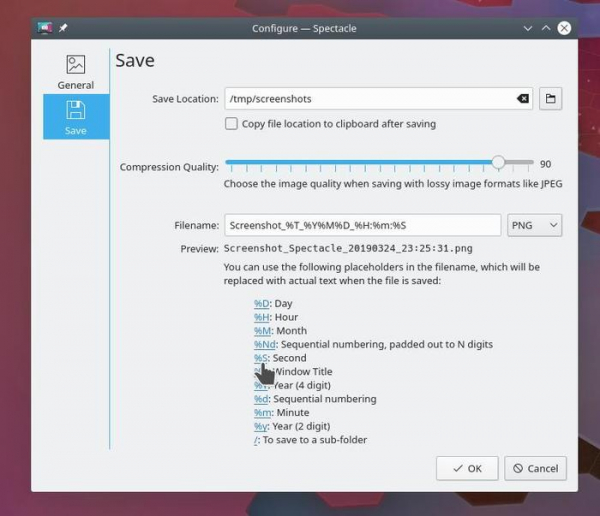The image size is (600, 516).
Task: Minimize the Configure window
Action: point(528,28)
